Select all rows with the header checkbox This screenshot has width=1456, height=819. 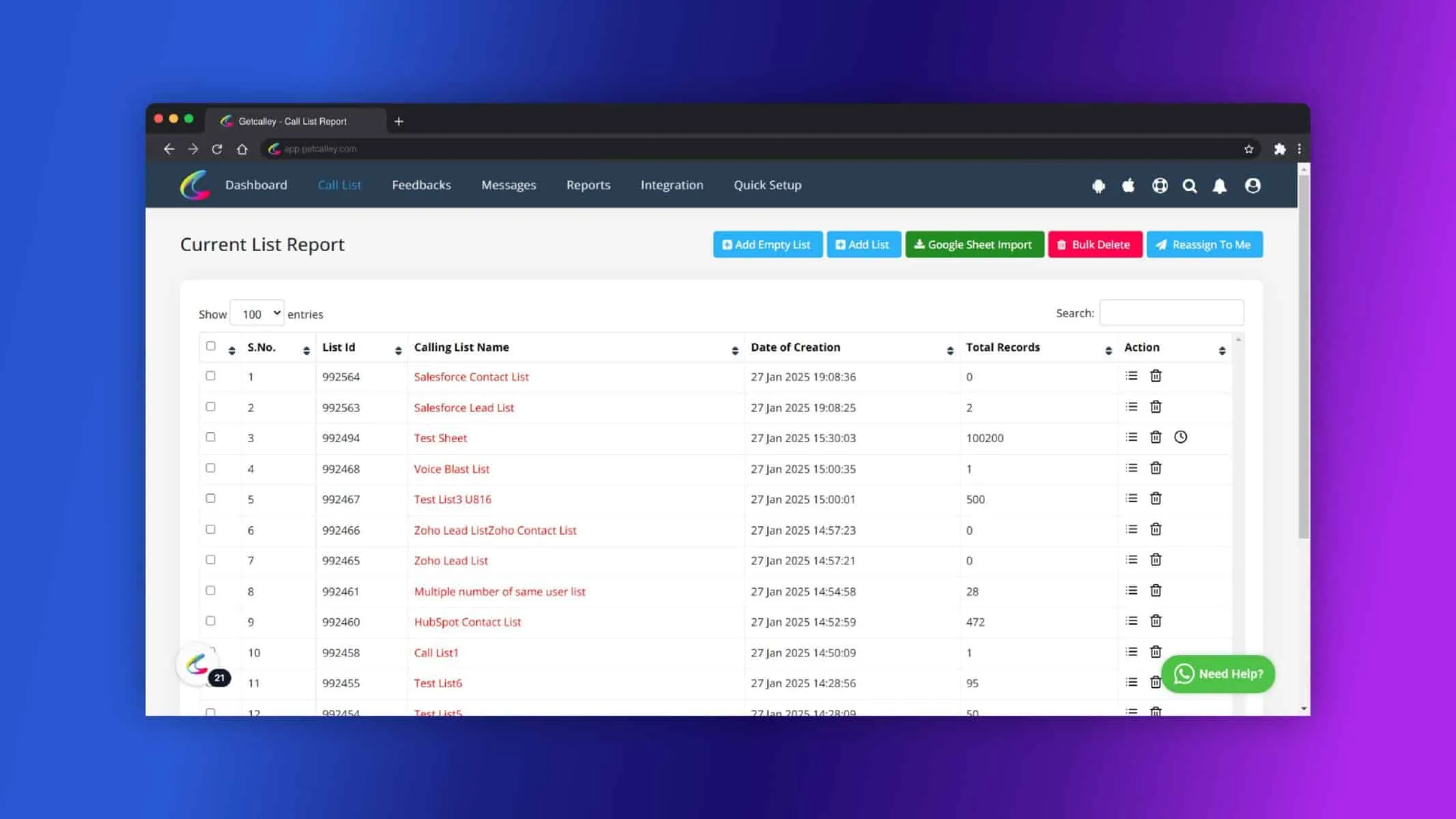click(211, 346)
